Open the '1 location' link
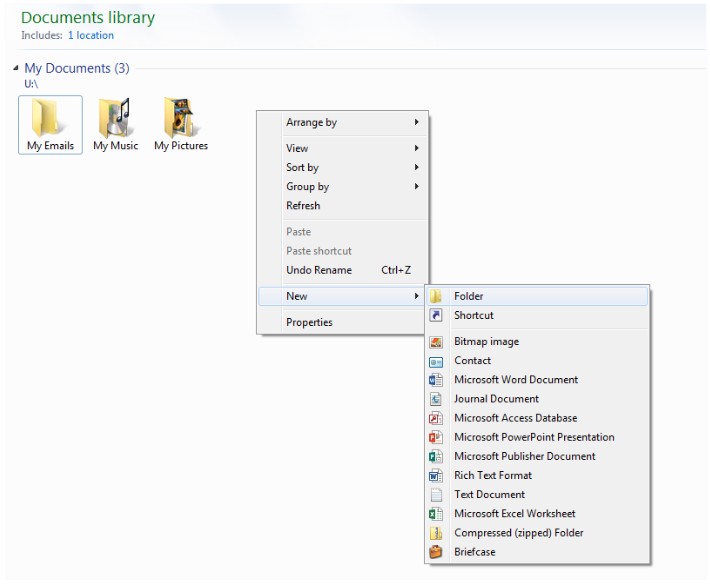Screen dimensions: 710x586 point(91,36)
